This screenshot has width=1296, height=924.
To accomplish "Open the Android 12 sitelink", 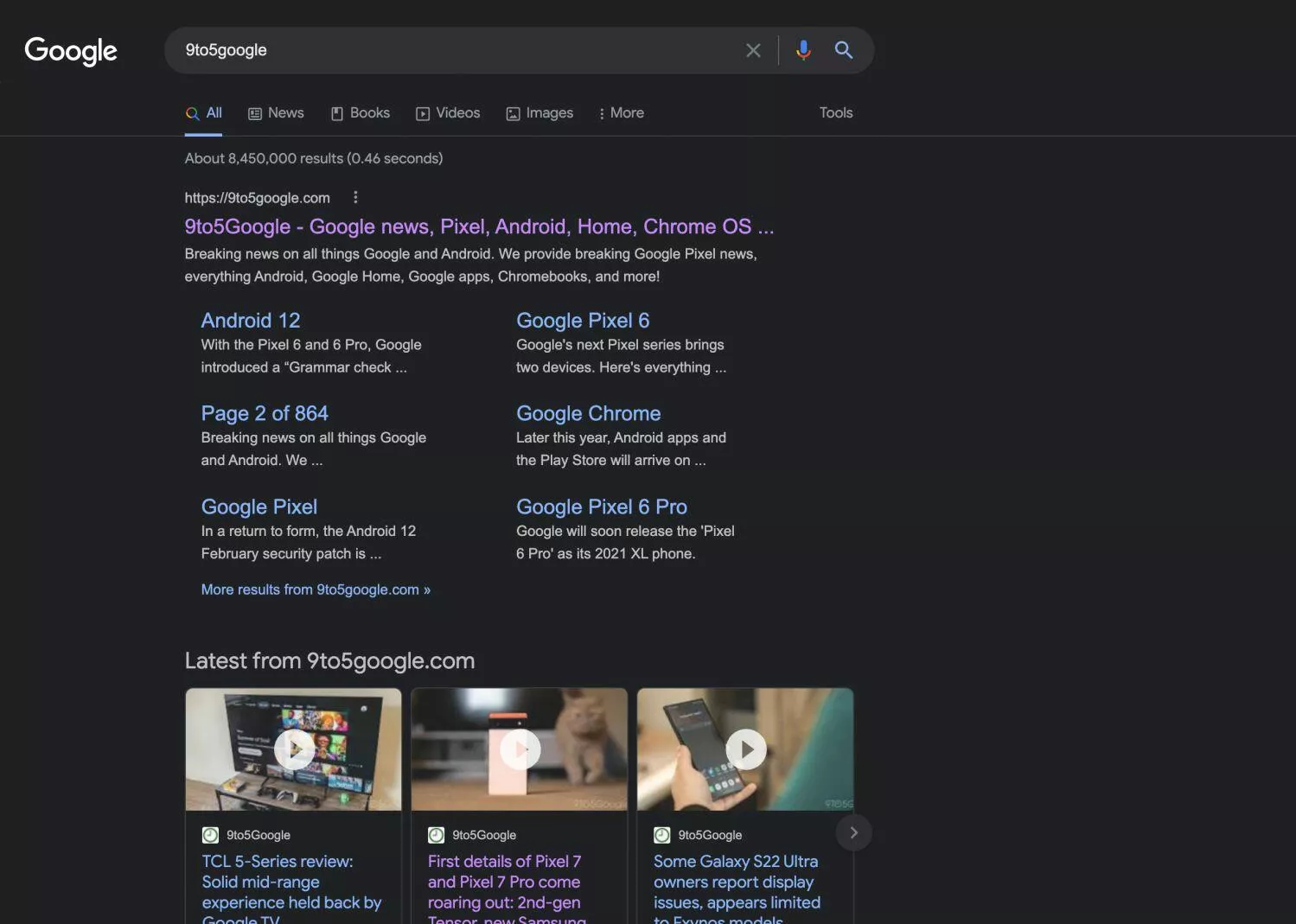I will tap(251, 321).
